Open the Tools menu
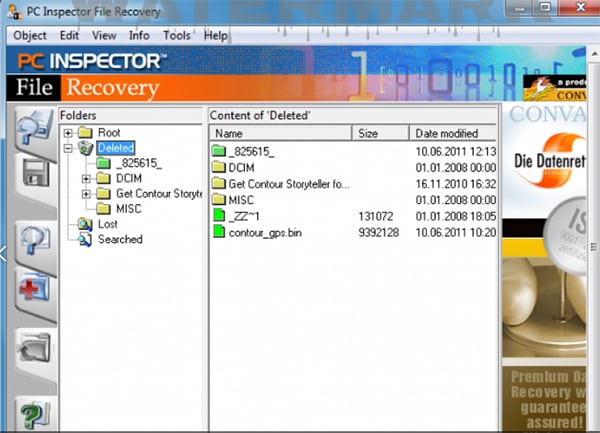 (x=176, y=36)
